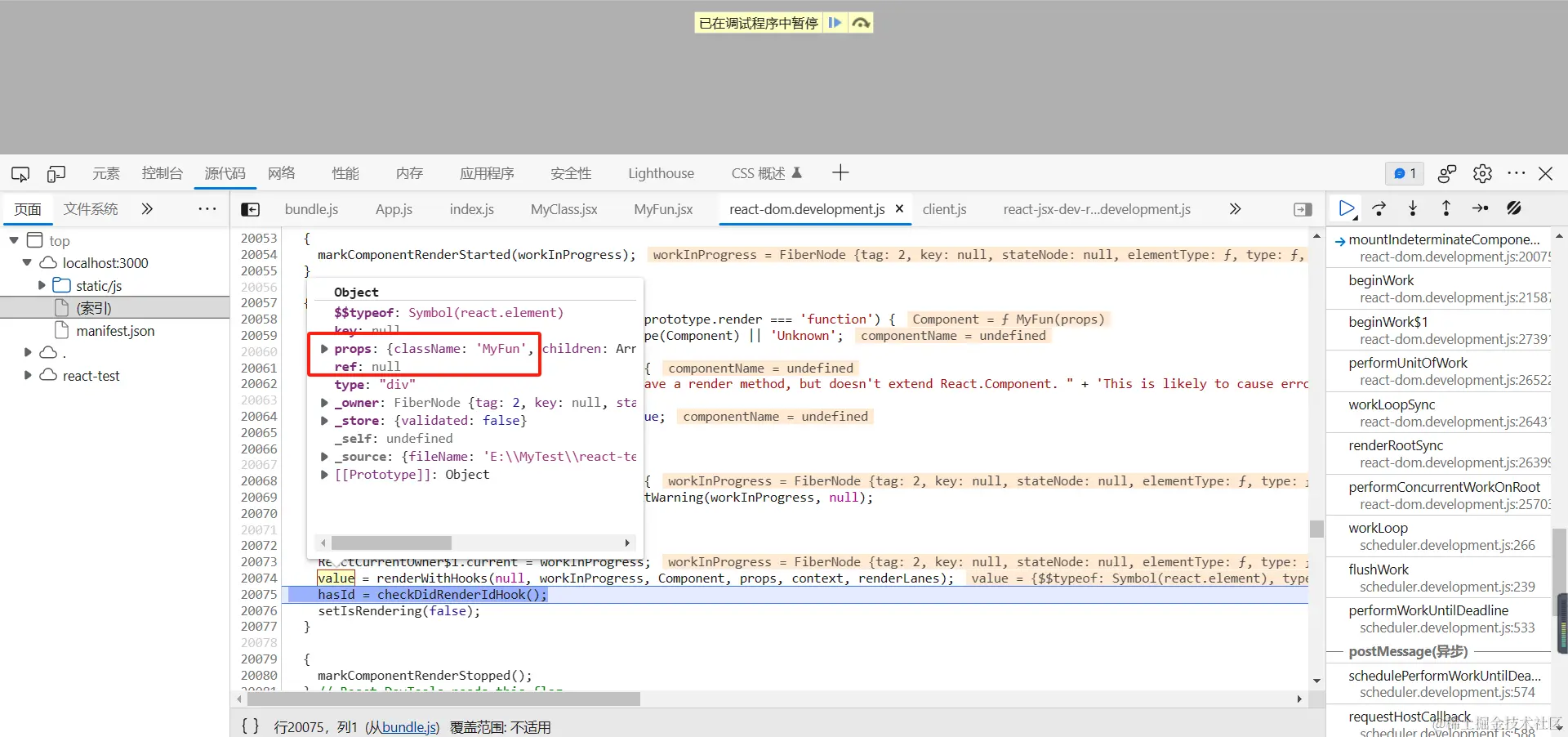Activate the inspect element picker icon

tap(20, 173)
